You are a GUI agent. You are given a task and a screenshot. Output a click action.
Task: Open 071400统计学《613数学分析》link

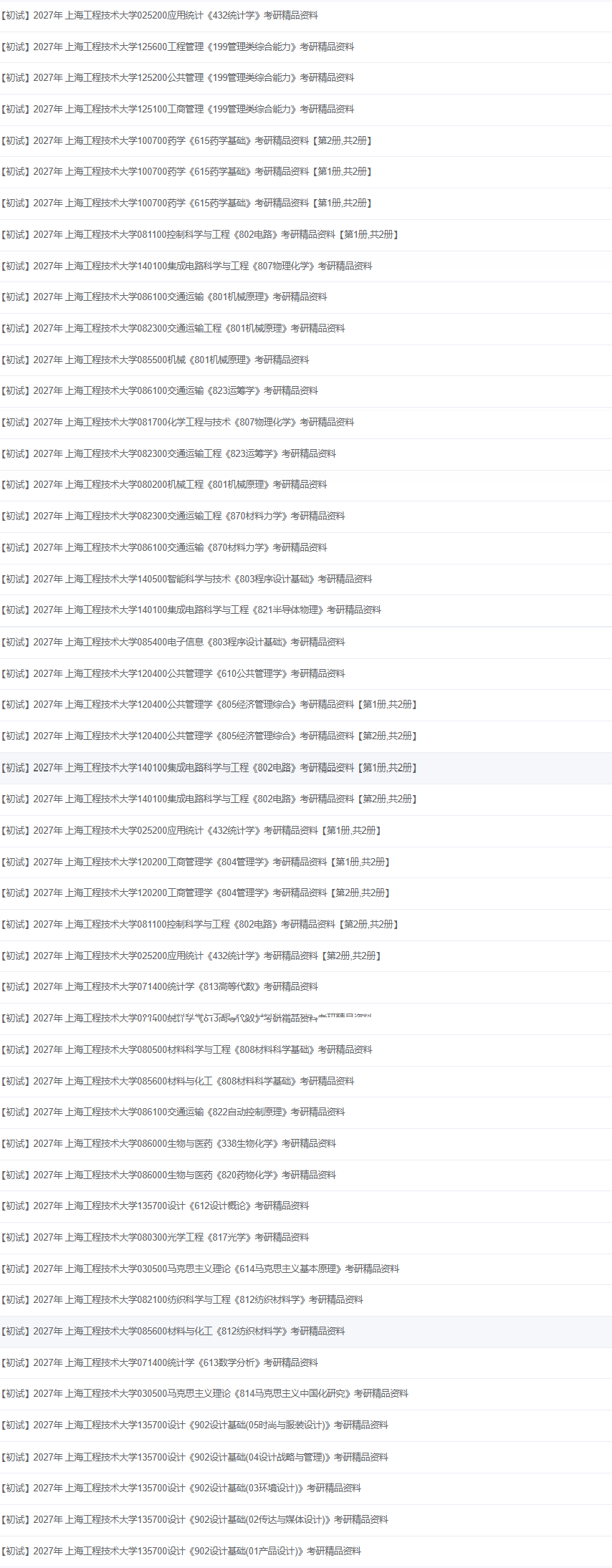coord(159,1362)
